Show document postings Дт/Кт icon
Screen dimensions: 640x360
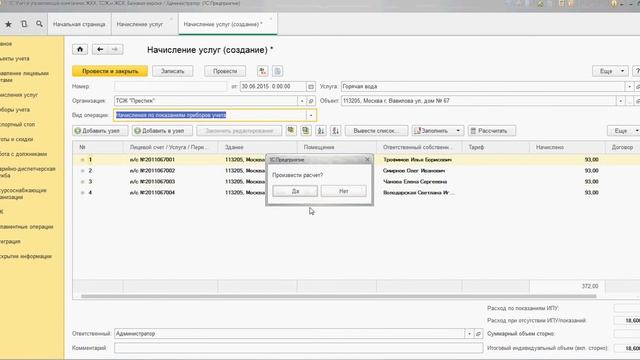click(262, 71)
